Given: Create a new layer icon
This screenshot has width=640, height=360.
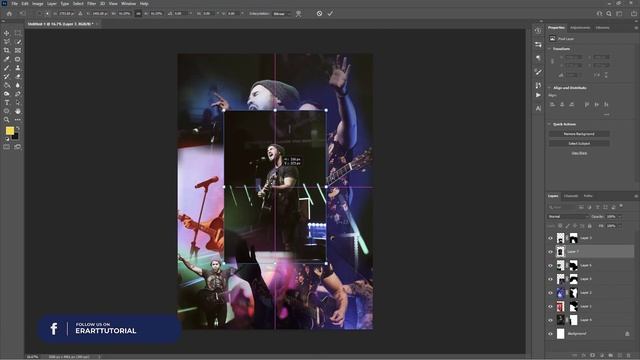Looking at the screenshot, I should (x=620, y=356).
